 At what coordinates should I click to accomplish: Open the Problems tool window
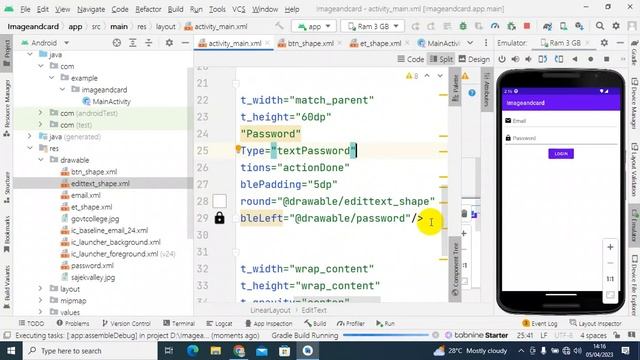tap(73, 323)
